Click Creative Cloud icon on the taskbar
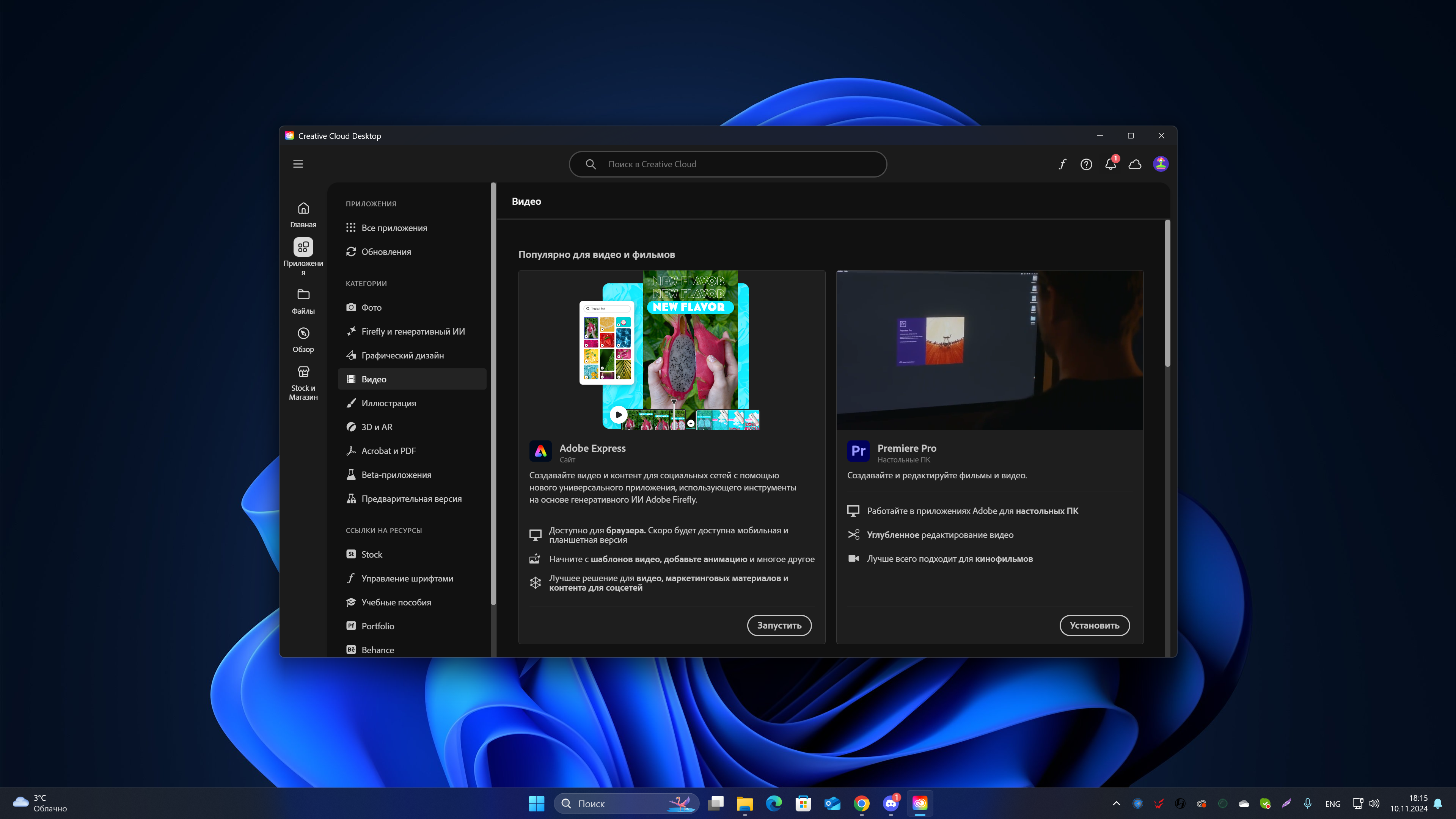The width and height of the screenshot is (1456, 819). (x=920, y=803)
